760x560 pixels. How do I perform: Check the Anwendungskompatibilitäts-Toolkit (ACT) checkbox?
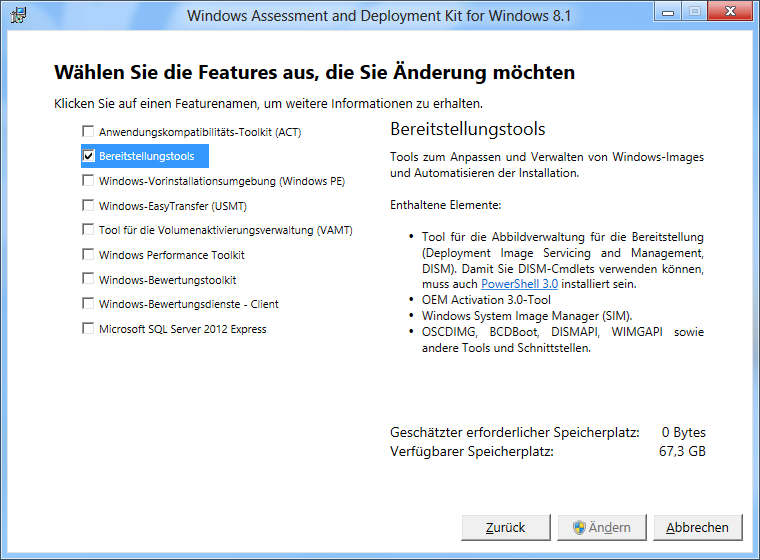pyautogui.click(x=88, y=131)
